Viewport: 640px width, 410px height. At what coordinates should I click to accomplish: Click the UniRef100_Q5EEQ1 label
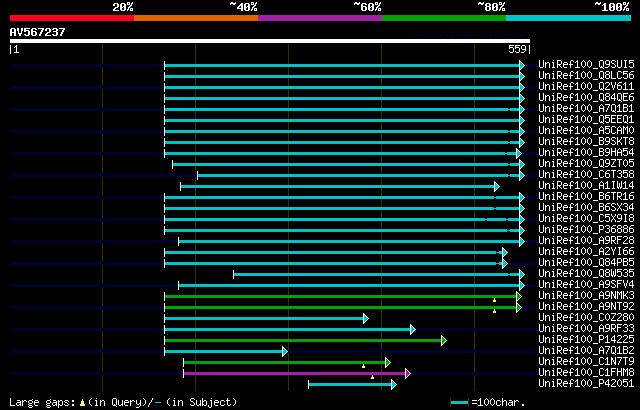pos(586,120)
